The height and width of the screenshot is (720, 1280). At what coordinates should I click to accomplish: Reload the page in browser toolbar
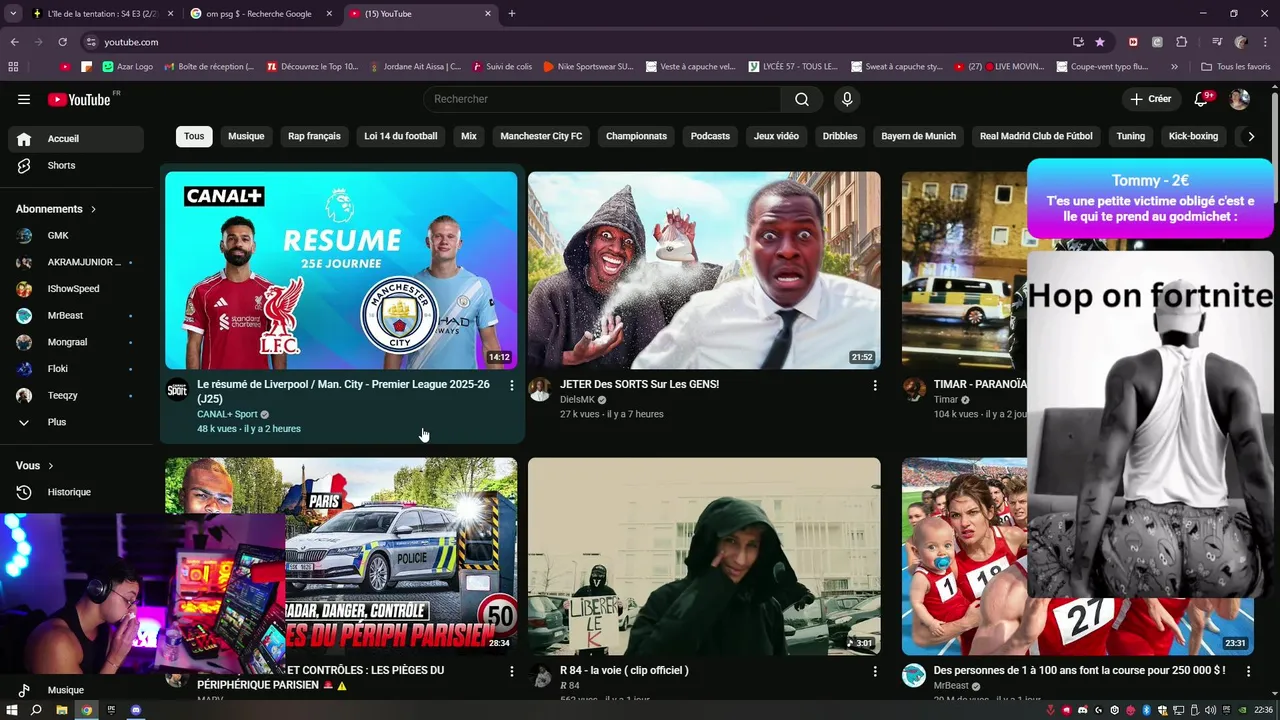click(62, 42)
